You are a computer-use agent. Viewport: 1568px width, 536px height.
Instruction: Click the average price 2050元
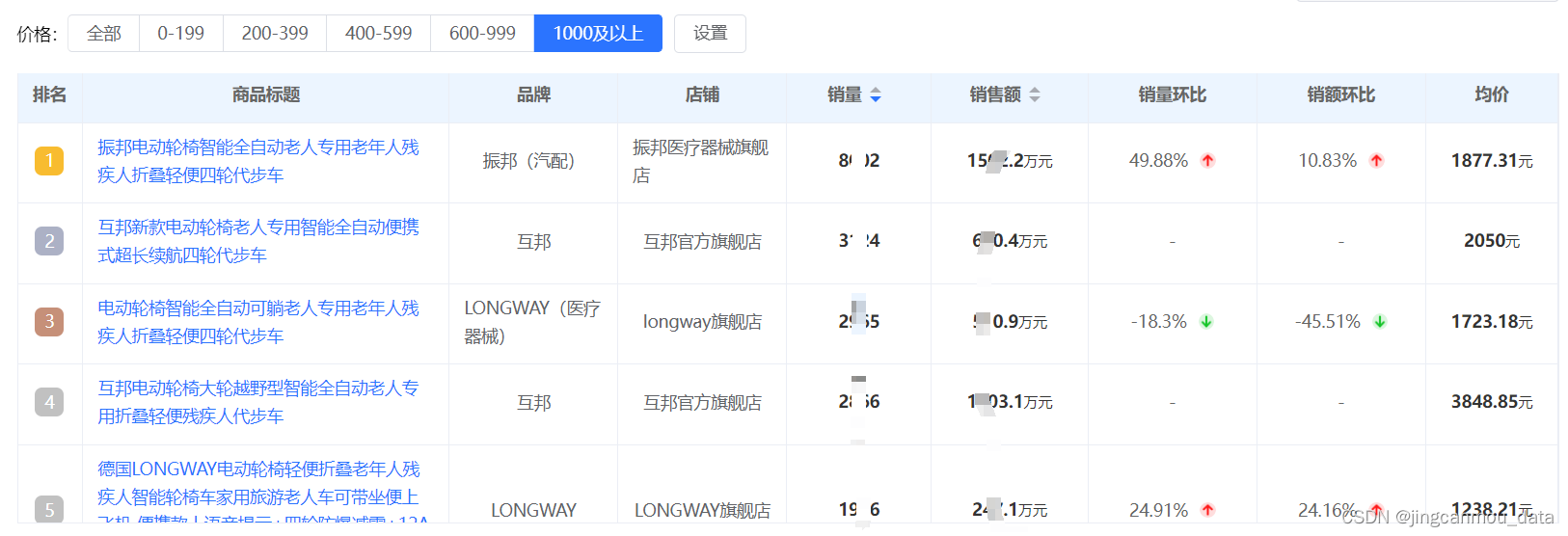(1492, 241)
